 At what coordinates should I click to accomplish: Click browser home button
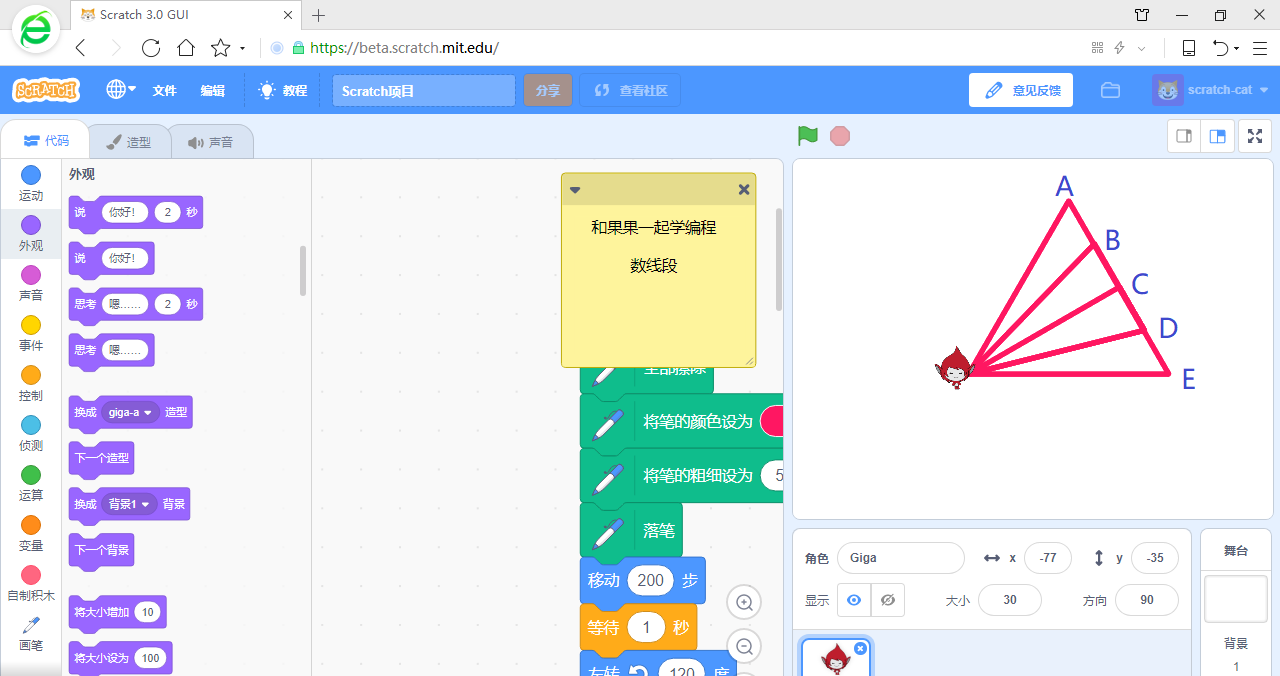185,47
